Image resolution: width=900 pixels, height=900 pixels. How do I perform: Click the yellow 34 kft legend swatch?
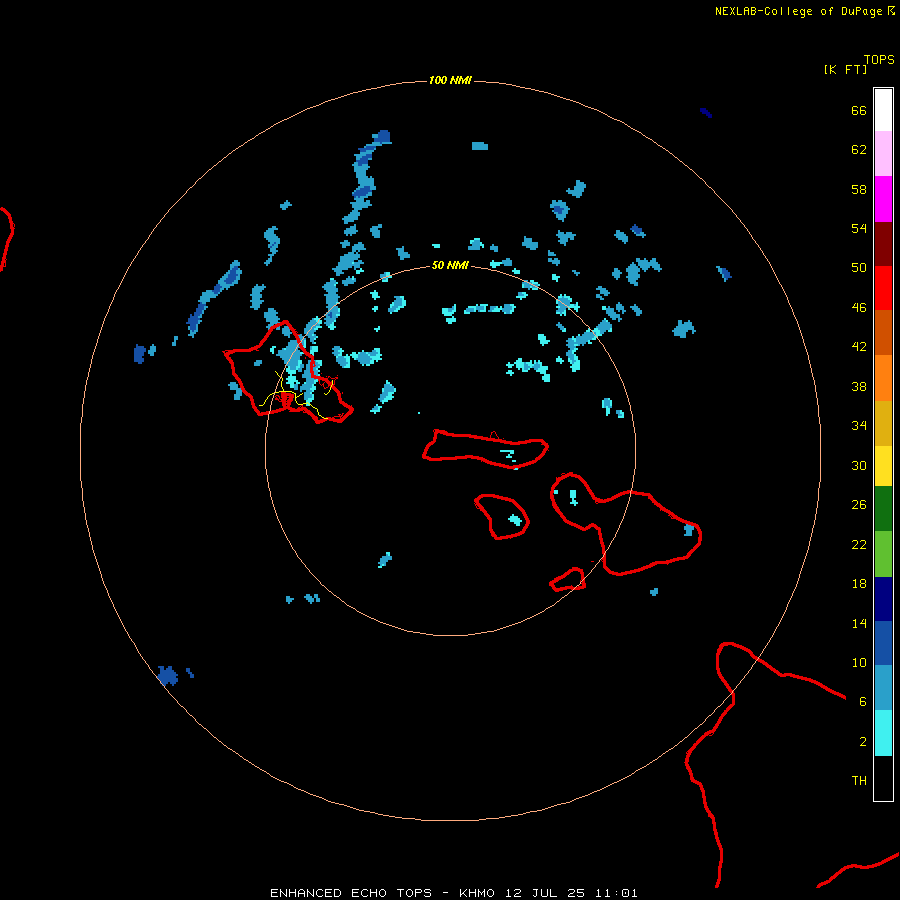click(883, 466)
